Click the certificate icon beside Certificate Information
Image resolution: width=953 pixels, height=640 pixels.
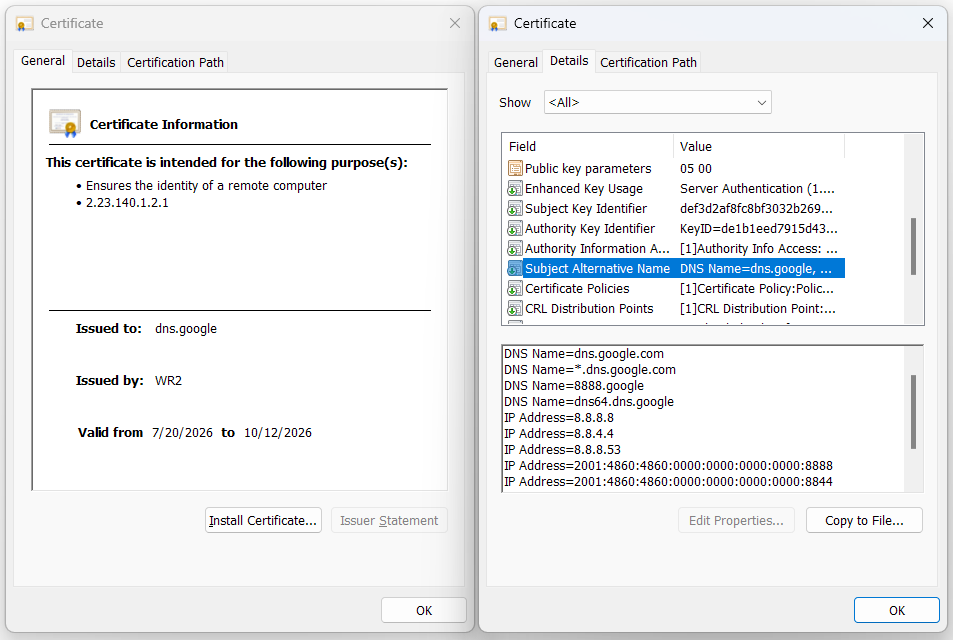tap(65, 123)
